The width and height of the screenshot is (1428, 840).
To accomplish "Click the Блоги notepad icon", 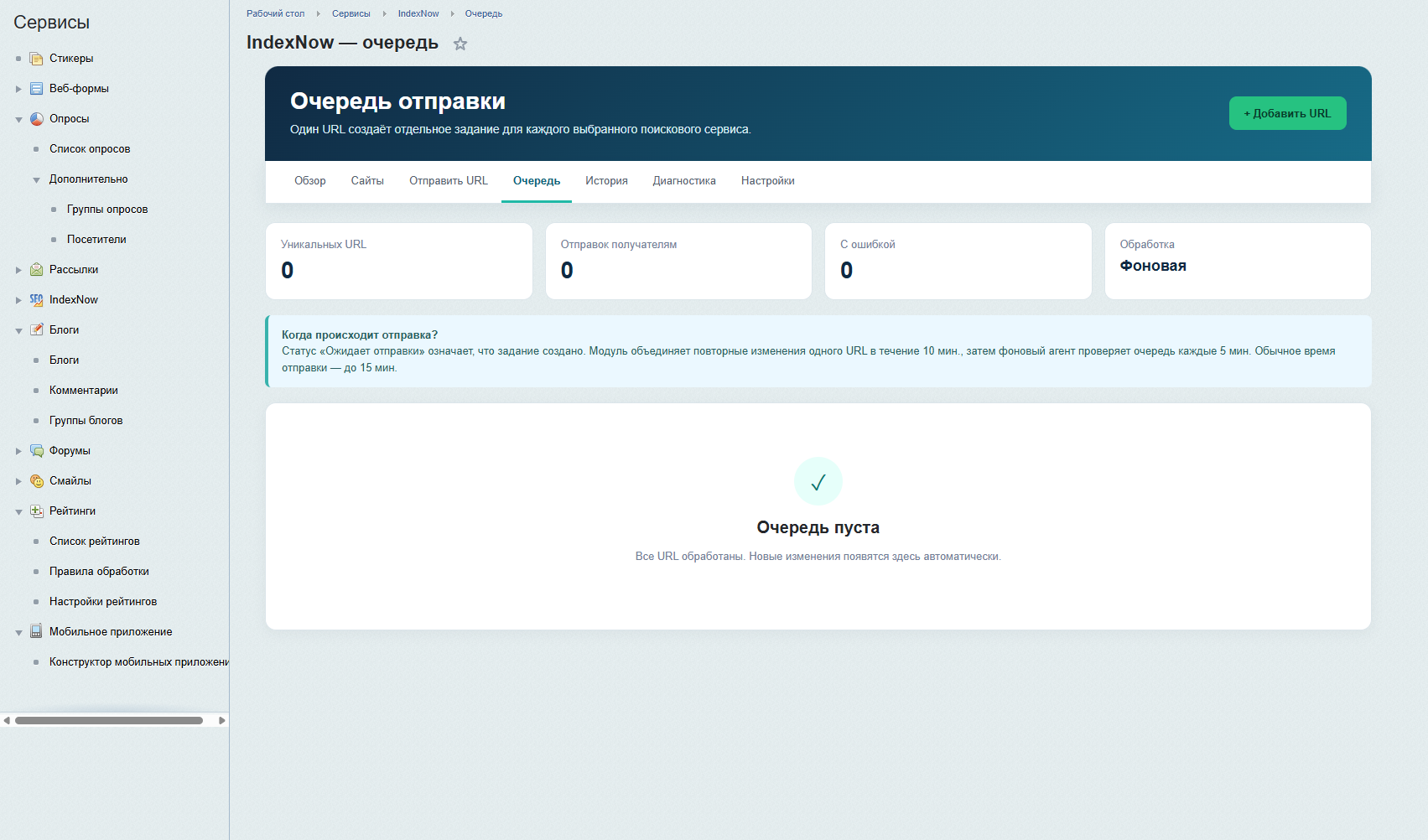I will (x=36, y=330).
